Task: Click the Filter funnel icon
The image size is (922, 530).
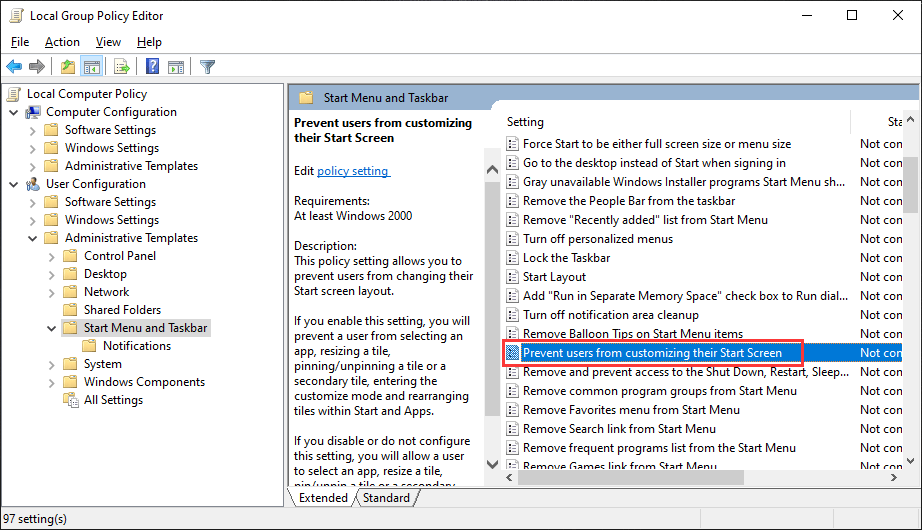Action: (207, 67)
